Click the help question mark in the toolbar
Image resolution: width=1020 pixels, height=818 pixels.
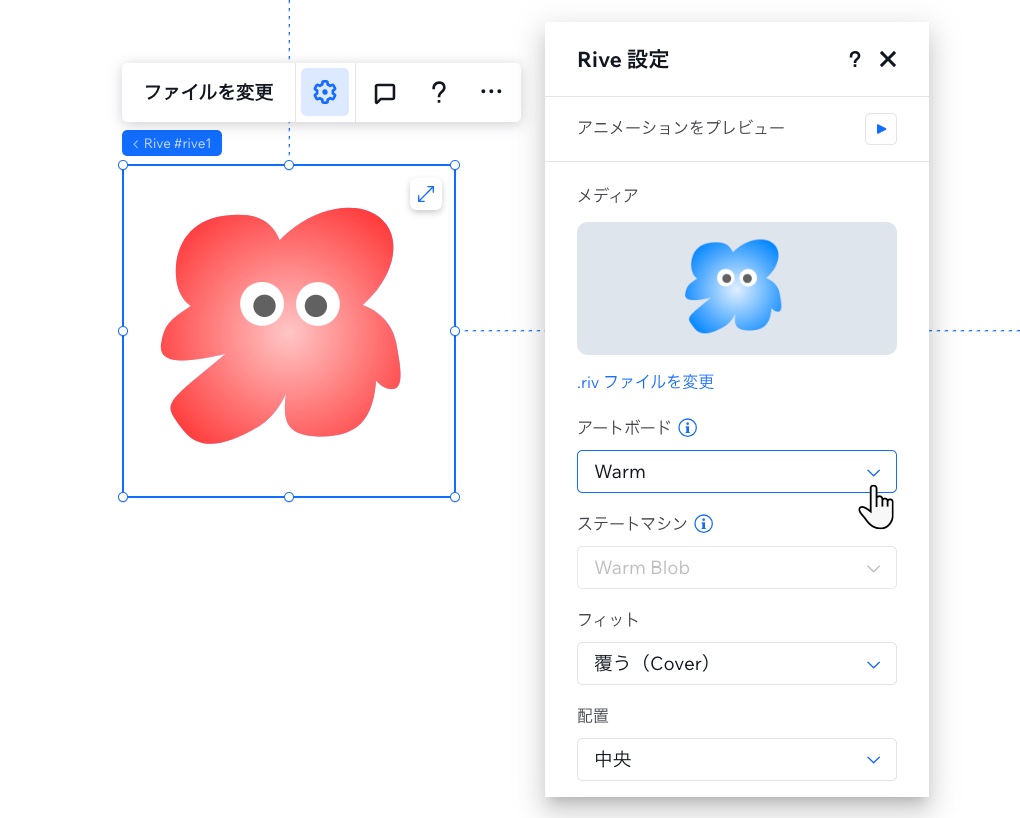coord(438,92)
